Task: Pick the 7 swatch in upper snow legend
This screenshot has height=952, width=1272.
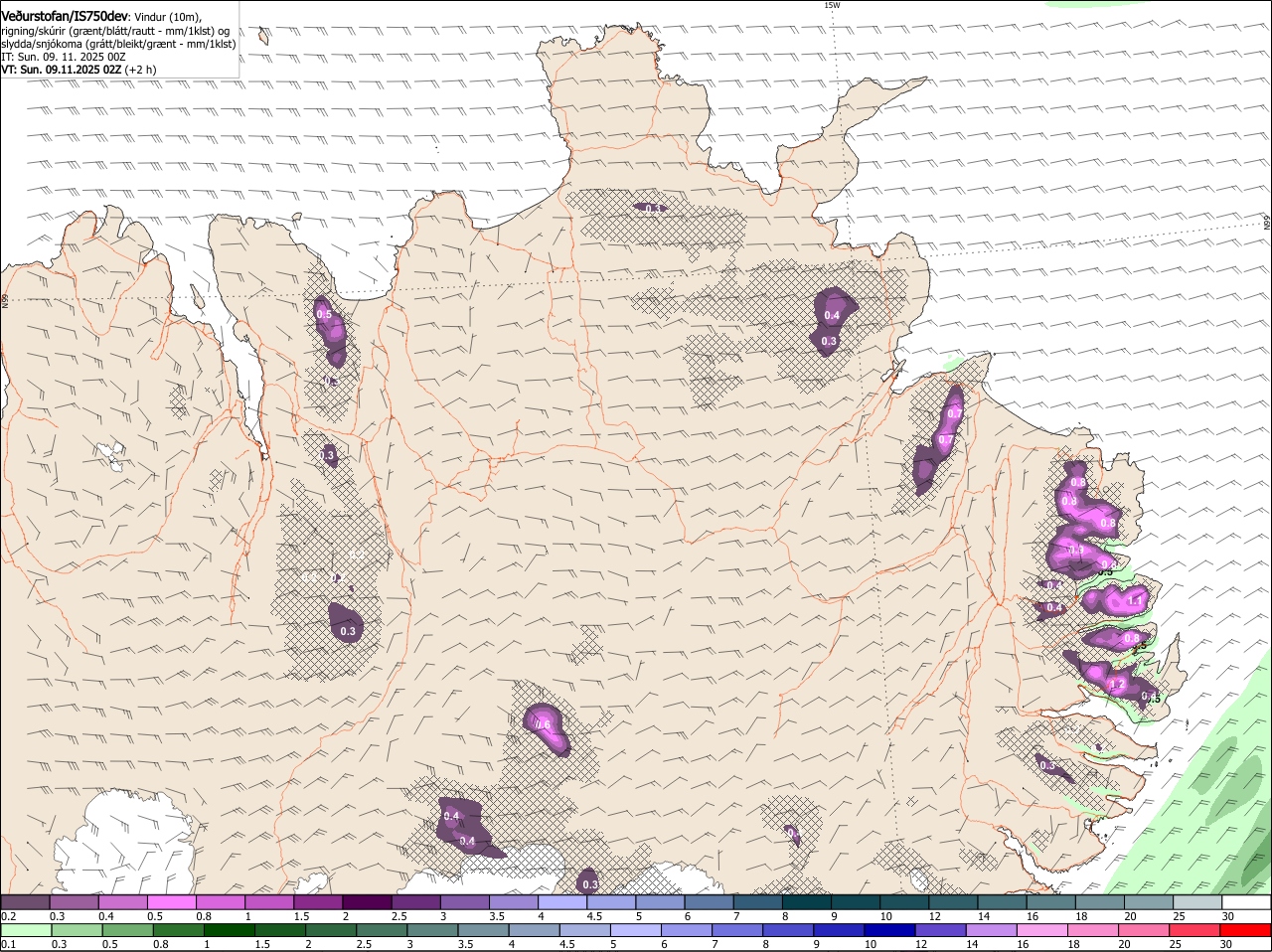Action: [756, 902]
